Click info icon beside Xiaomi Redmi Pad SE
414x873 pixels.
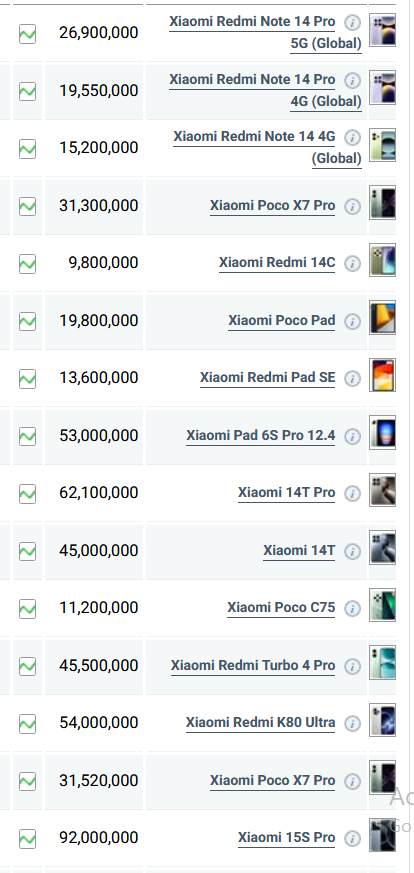(x=352, y=379)
